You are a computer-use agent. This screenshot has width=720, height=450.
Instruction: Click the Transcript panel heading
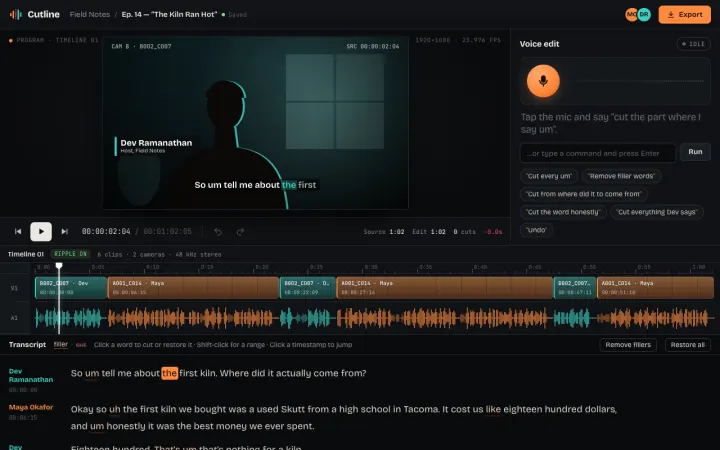pyautogui.click(x=28, y=344)
